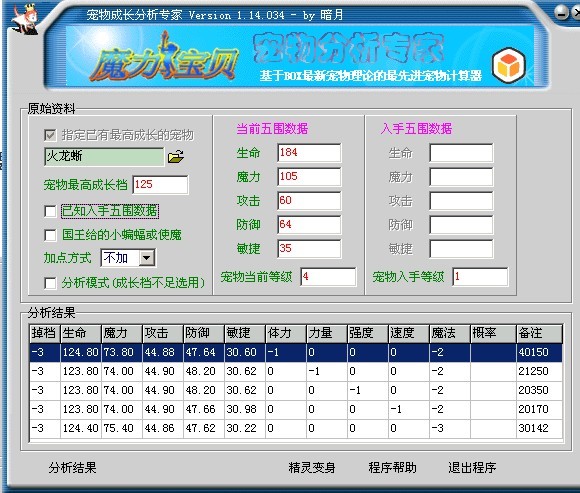This screenshot has height=493, width=580.
Task: Click the 分析结果 button
Action: pyautogui.click(x=72, y=467)
